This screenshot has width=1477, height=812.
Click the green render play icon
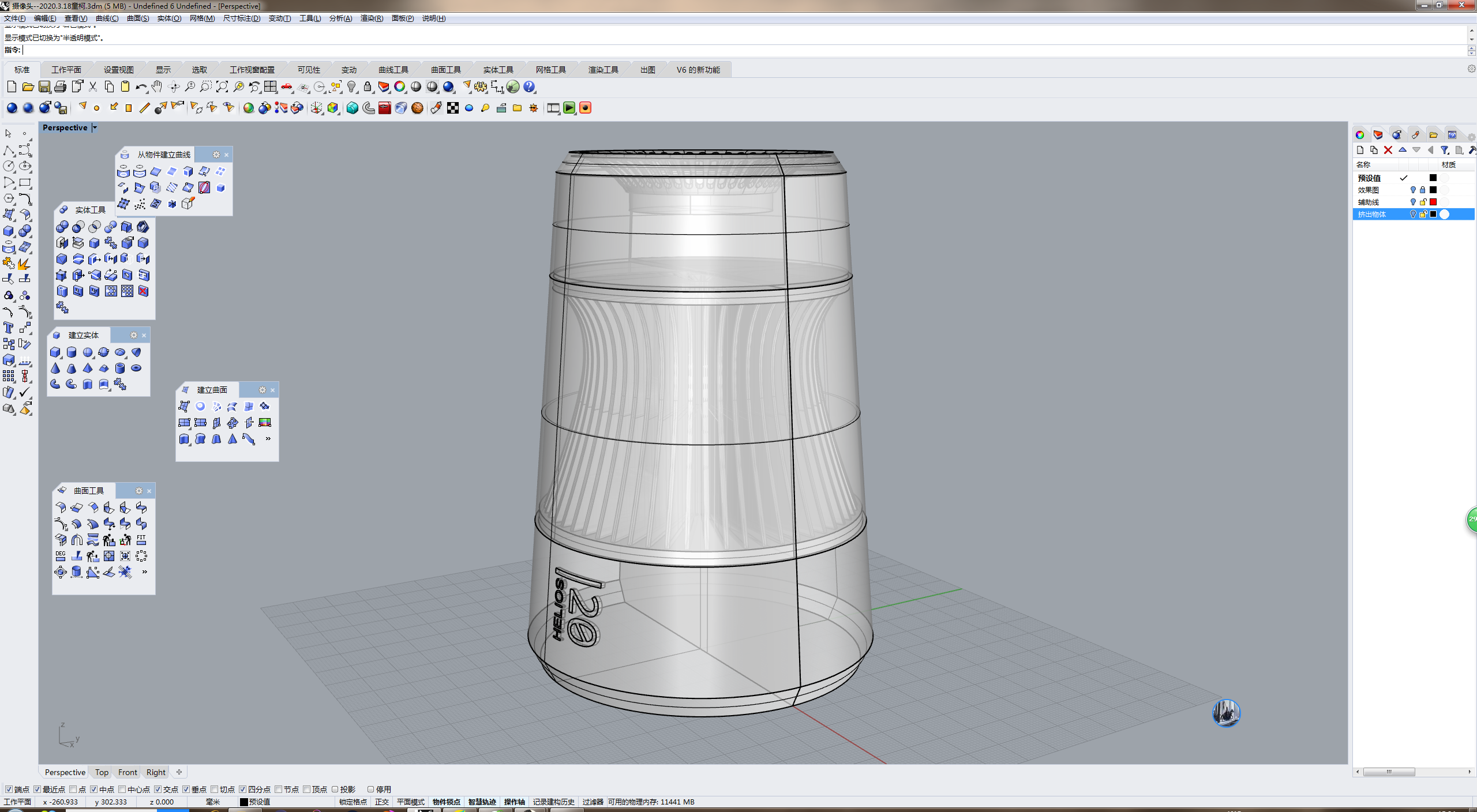pos(569,108)
